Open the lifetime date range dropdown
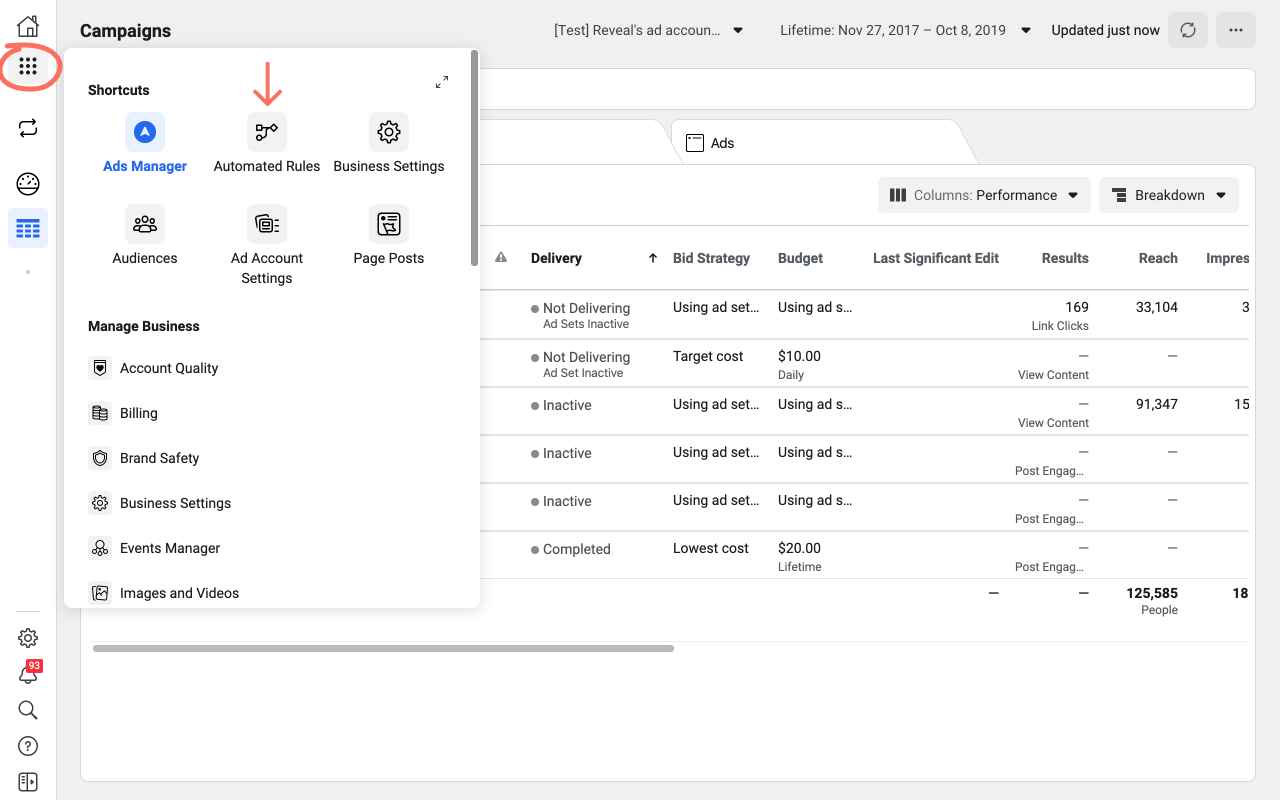 (x=905, y=30)
